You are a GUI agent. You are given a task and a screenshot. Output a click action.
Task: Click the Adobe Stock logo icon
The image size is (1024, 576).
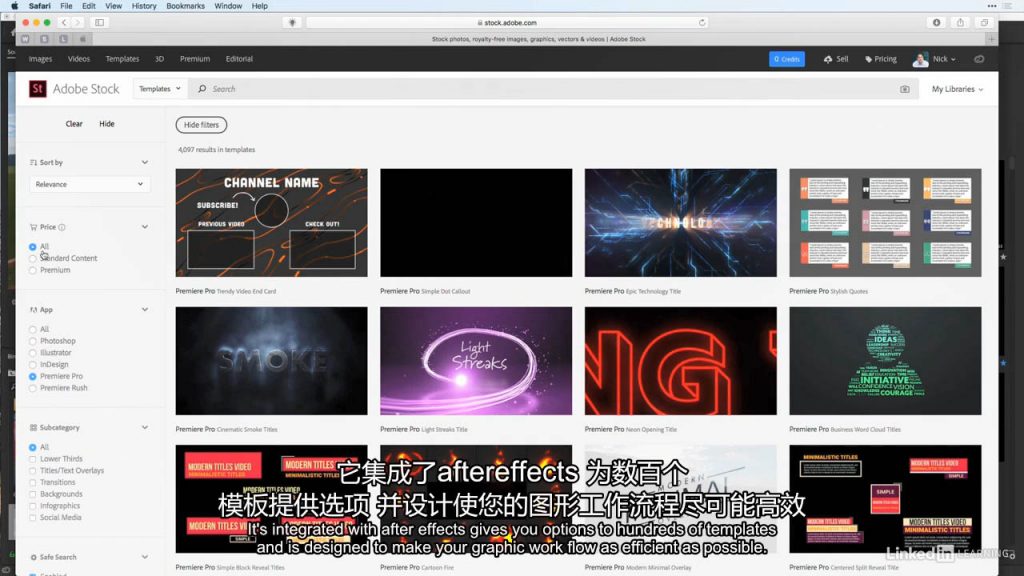tap(38, 89)
